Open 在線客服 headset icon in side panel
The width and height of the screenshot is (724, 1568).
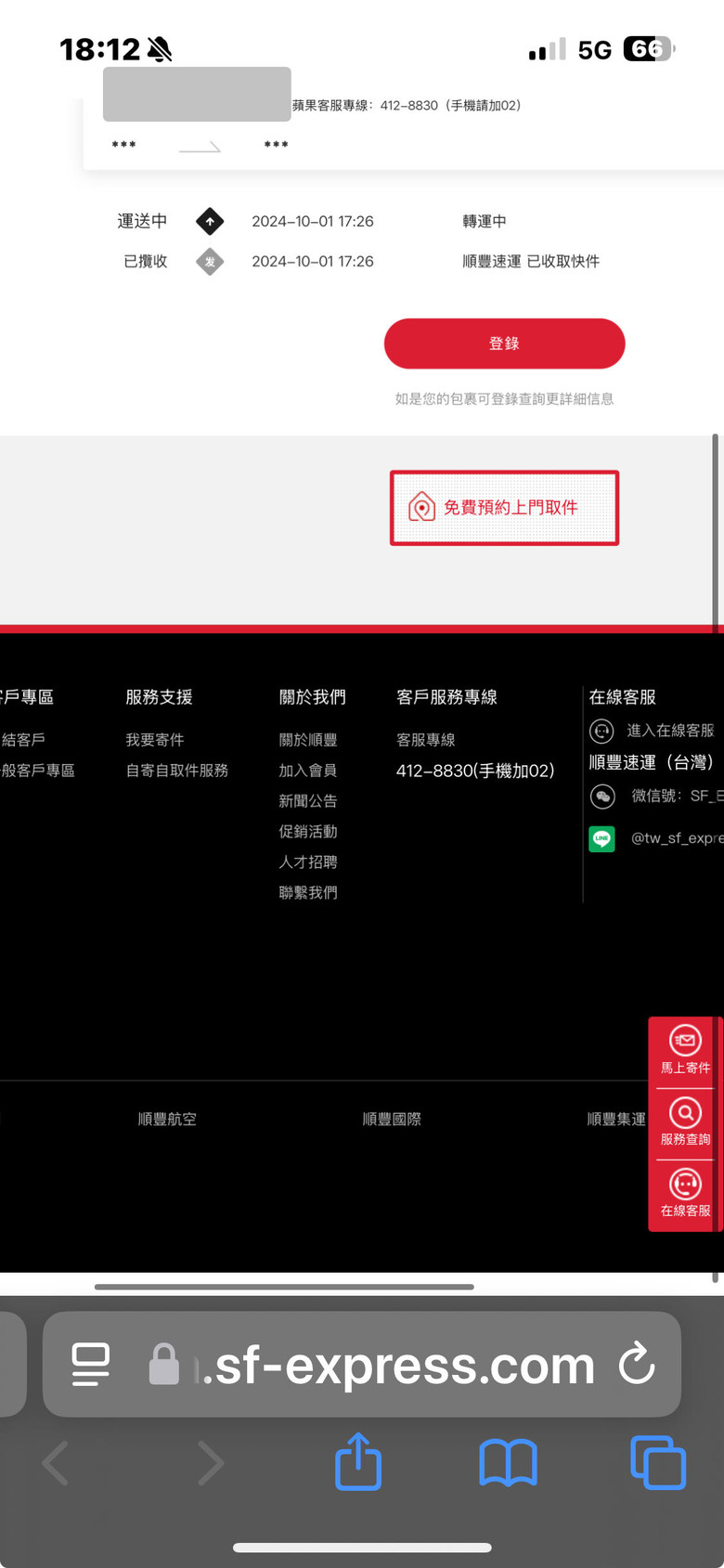(x=685, y=1184)
